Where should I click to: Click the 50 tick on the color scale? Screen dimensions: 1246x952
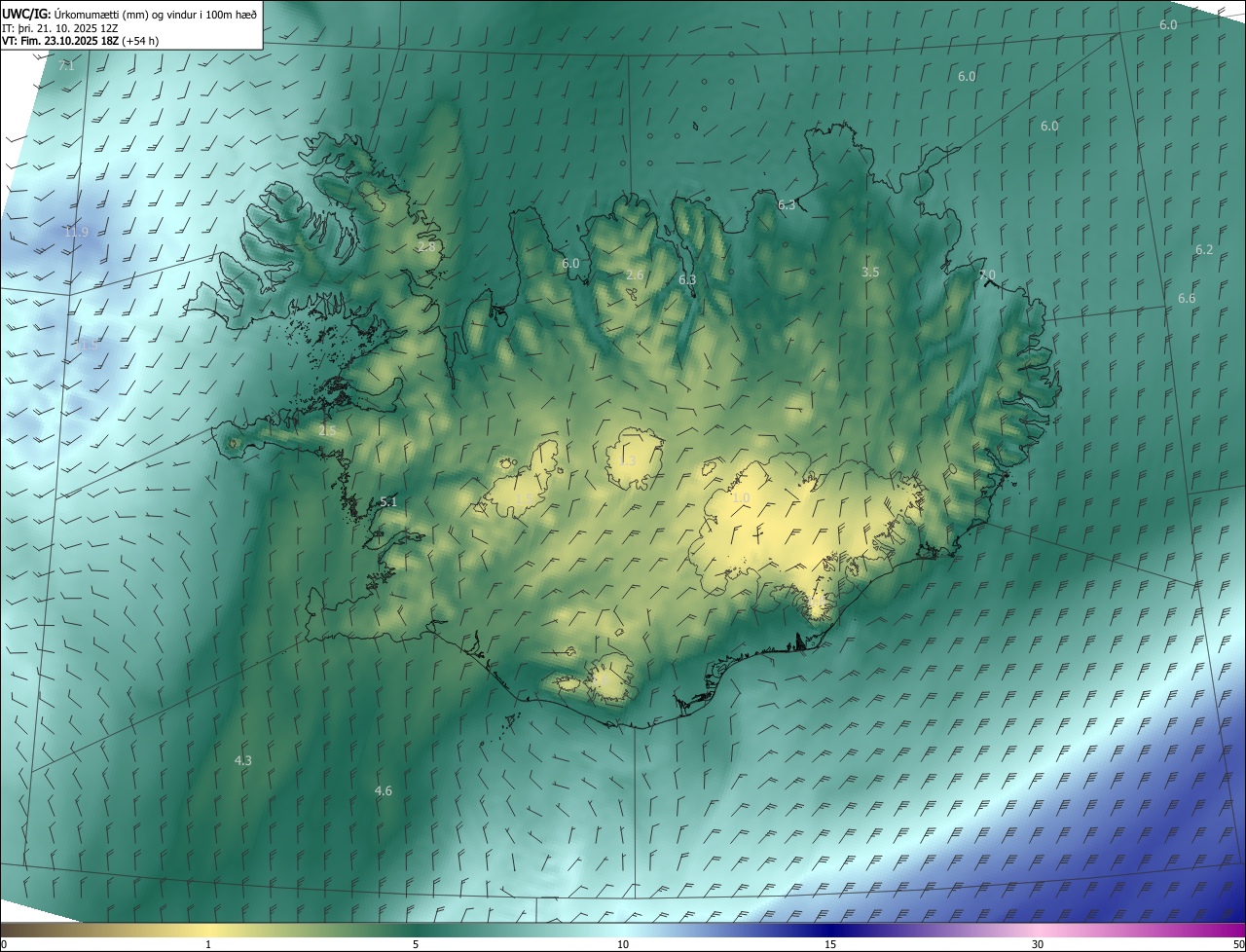[1238, 944]
